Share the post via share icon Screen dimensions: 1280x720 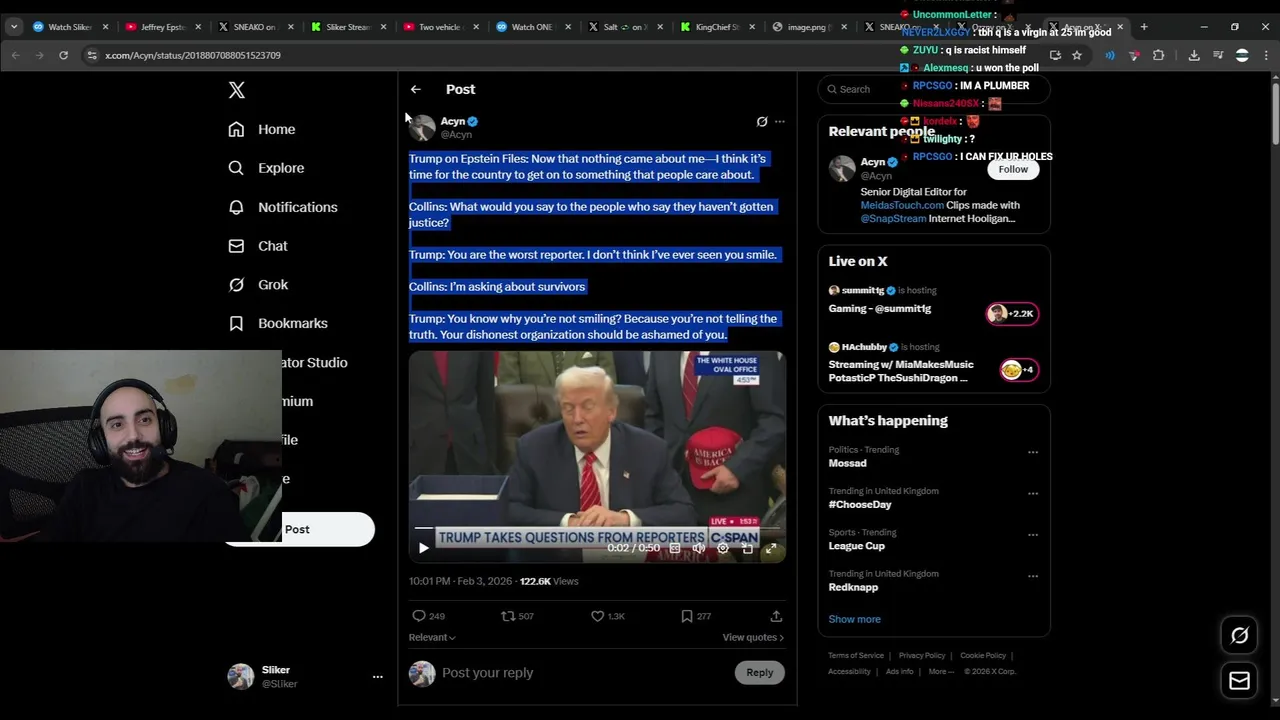[776, 616]
